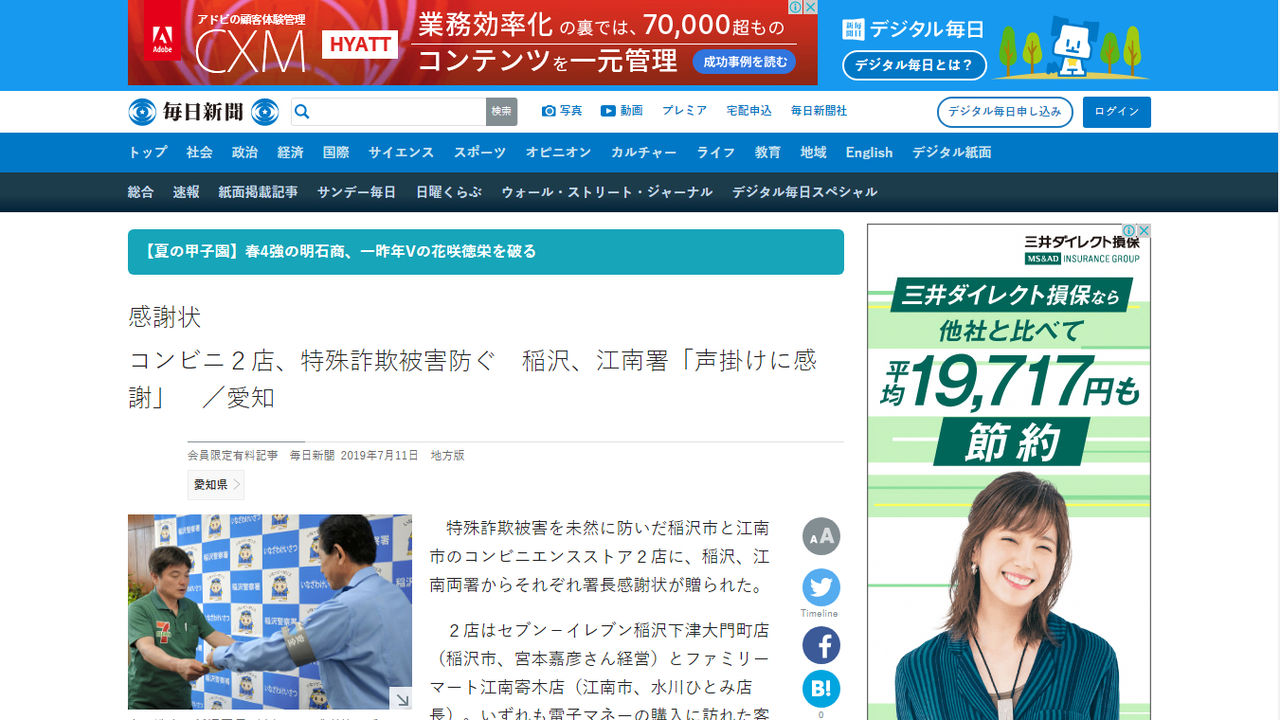This screenshot has height=720, width=1280.
Task: Click 成功事例を読む ad button
Action: pyautogui.click(x=745, y=61)
